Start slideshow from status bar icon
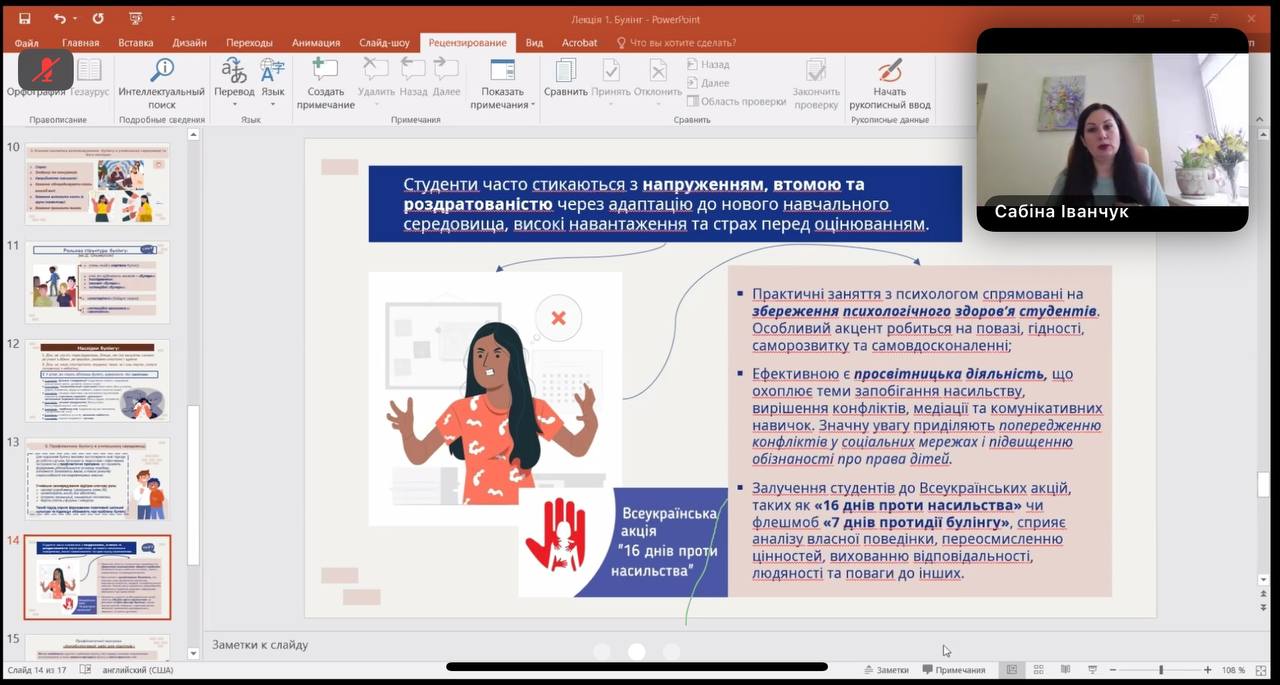The image size is (1280, 685). pos(1090,670)
